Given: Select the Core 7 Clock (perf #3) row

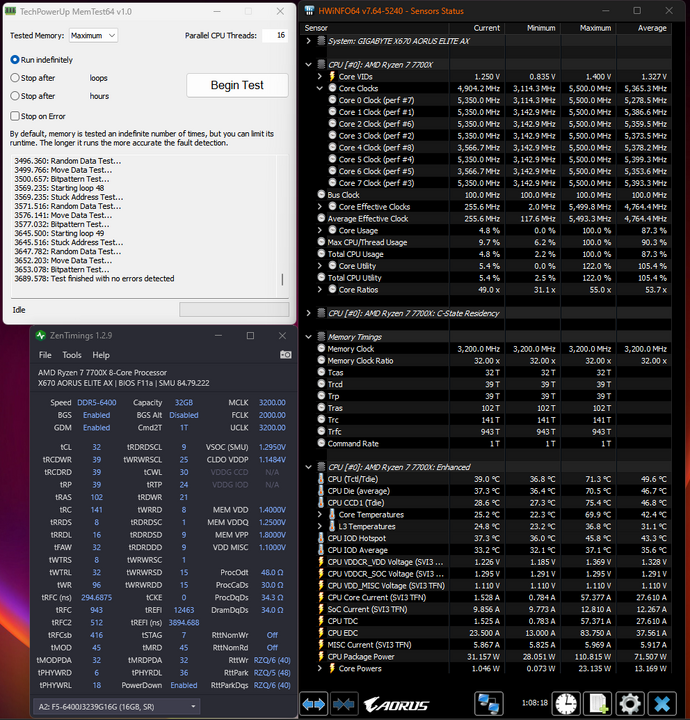Looking at the screenshot, I should click(x=486, y=183).
